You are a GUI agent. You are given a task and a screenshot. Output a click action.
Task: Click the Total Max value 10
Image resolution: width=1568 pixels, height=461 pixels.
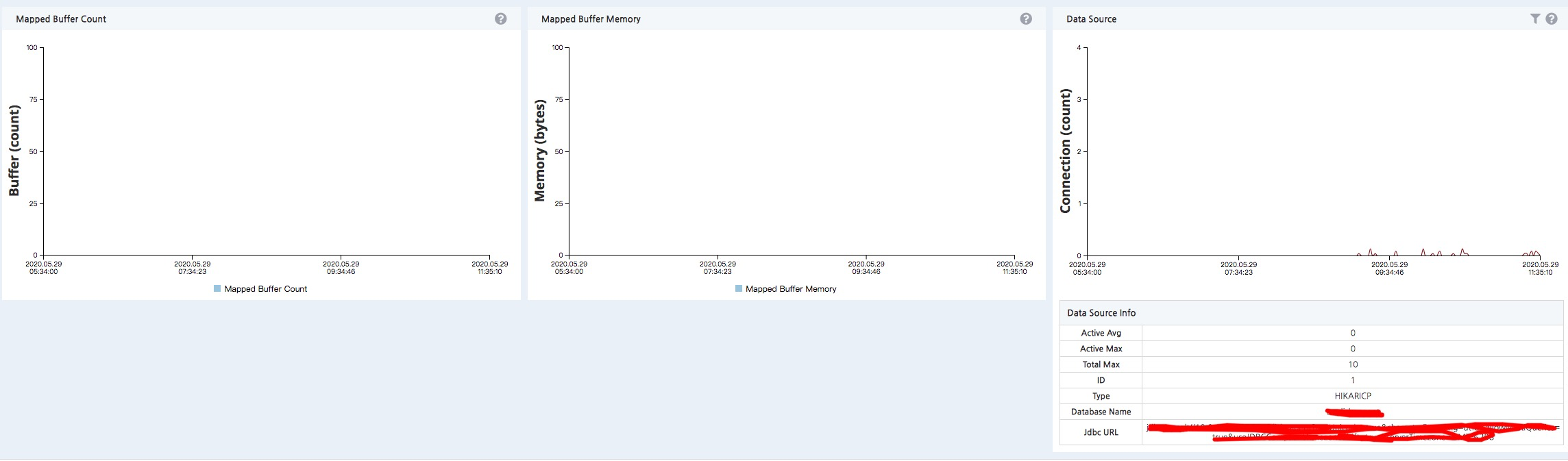tap(1352, 364)
